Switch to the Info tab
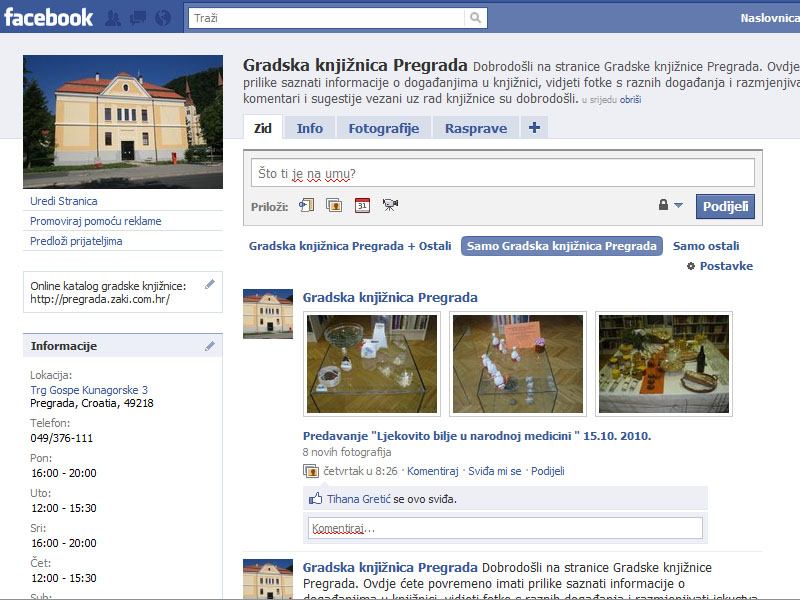Image resolution: width=800 pixels, height=600 pixels. tap(310, 128)
